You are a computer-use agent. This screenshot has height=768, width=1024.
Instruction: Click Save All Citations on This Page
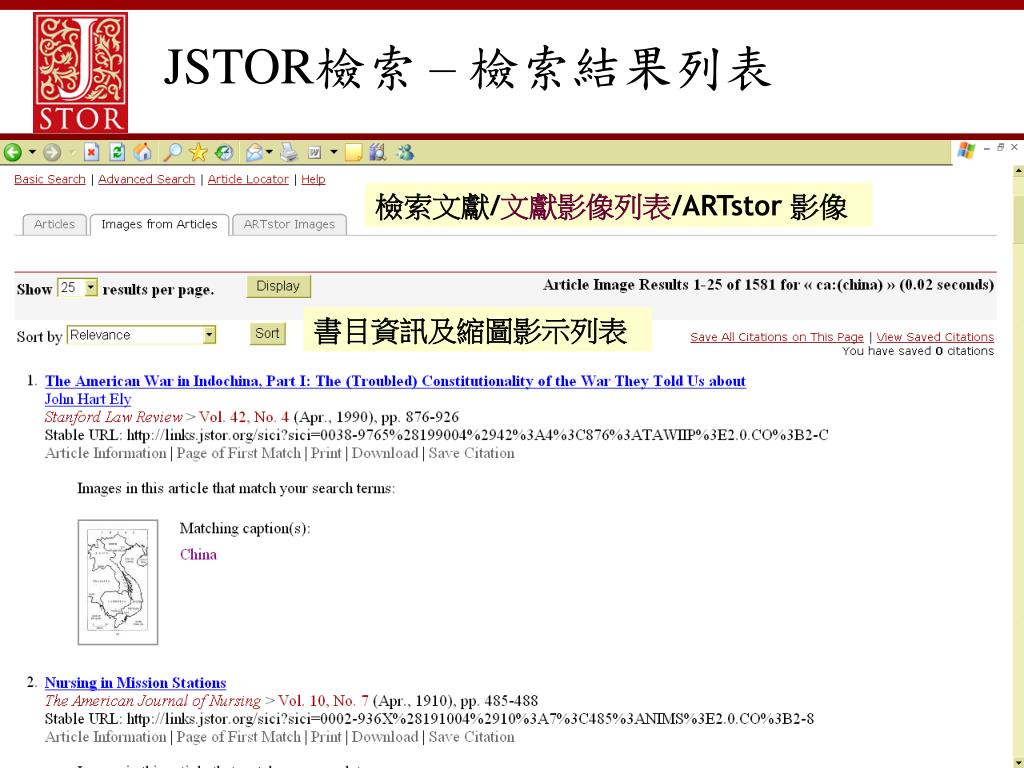(776, 337)
